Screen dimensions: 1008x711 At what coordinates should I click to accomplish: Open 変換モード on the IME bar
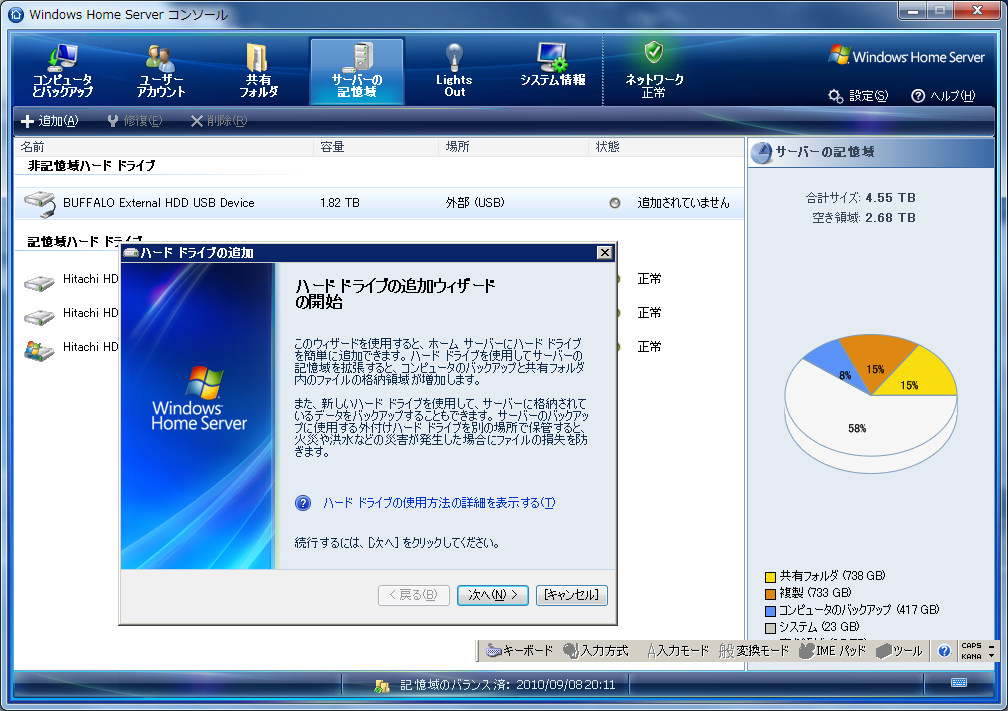pyautogui.click(x=753, y=651)
